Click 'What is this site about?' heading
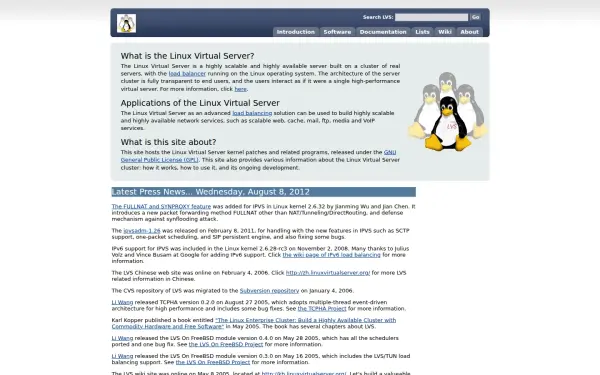Image resolution: width=600 pixels, height=375 pixels. coord(168,142)
